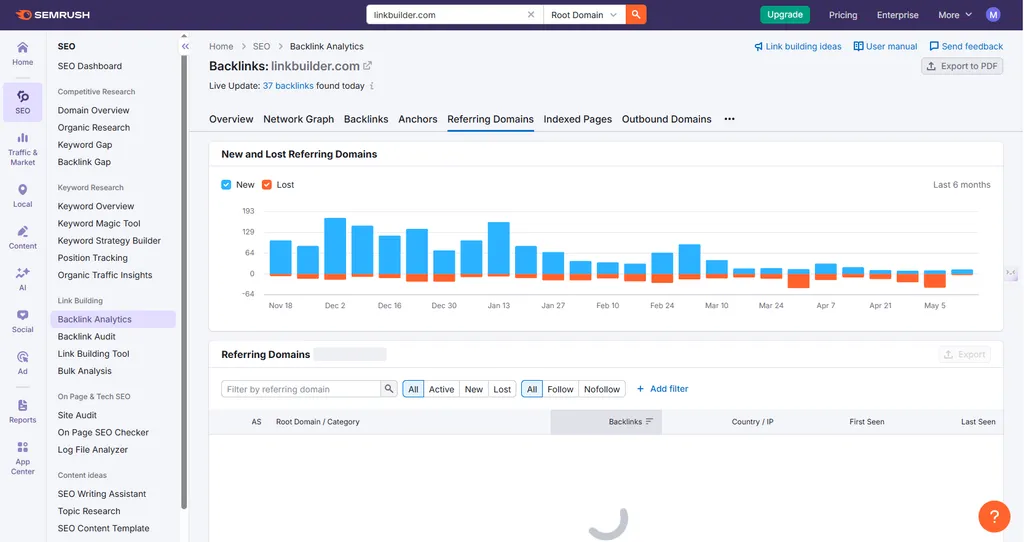The width and height of the screenshot is (1024, 542).
Task: Switch to the Indexed Pages tab
Action: (x=577, y=119)
